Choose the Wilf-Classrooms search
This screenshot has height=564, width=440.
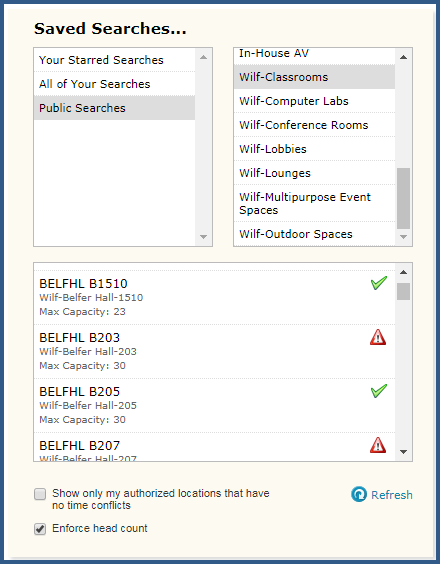click(x=314, y=77)
